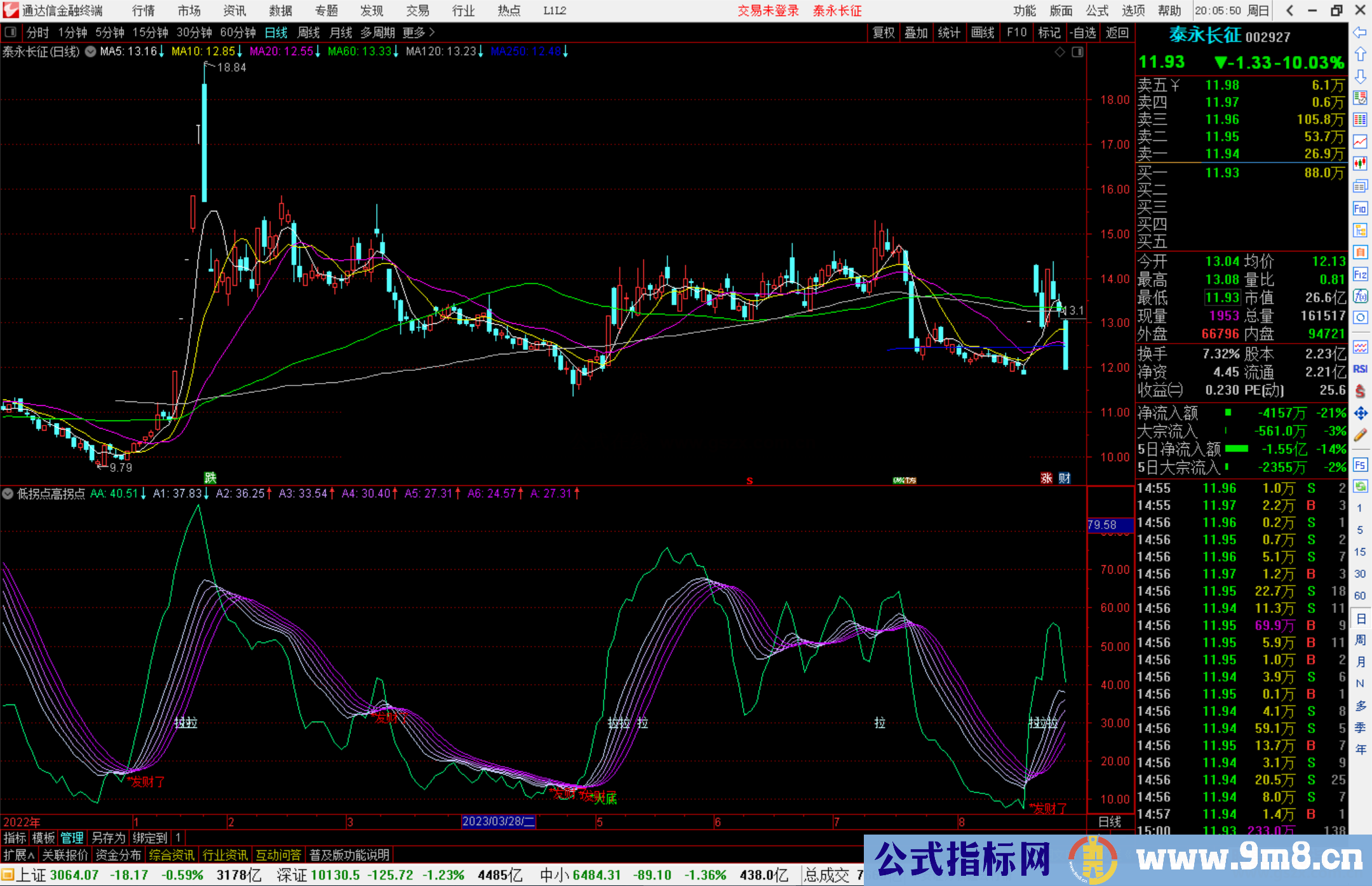The image size is (1372, 886).
Task: Click the F10 info sidebar icon
Action: (x=1360, y=209)
